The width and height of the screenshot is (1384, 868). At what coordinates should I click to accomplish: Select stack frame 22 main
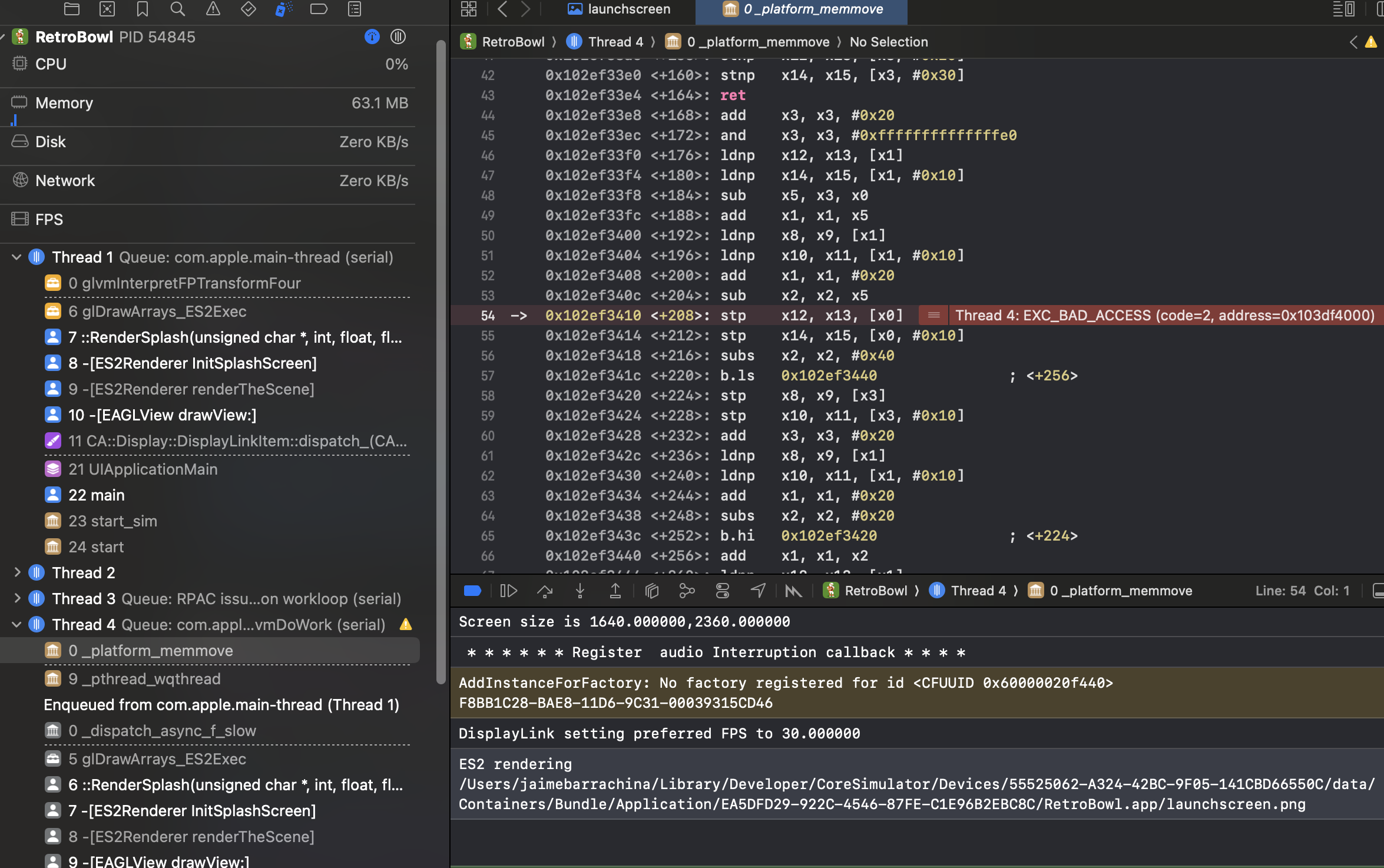(96, 495)
